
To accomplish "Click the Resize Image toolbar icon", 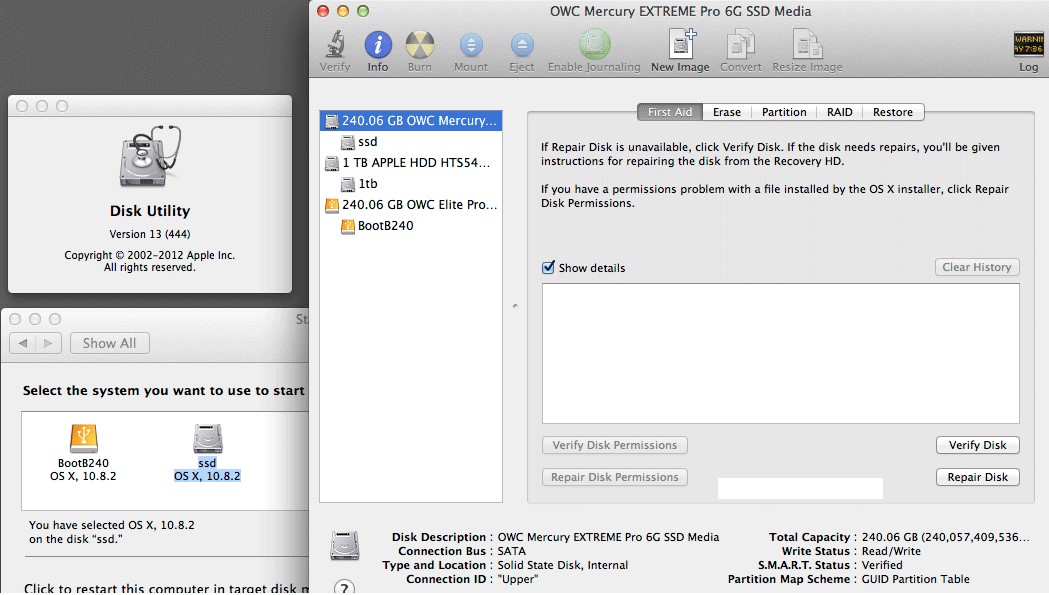I will [807, 44].
